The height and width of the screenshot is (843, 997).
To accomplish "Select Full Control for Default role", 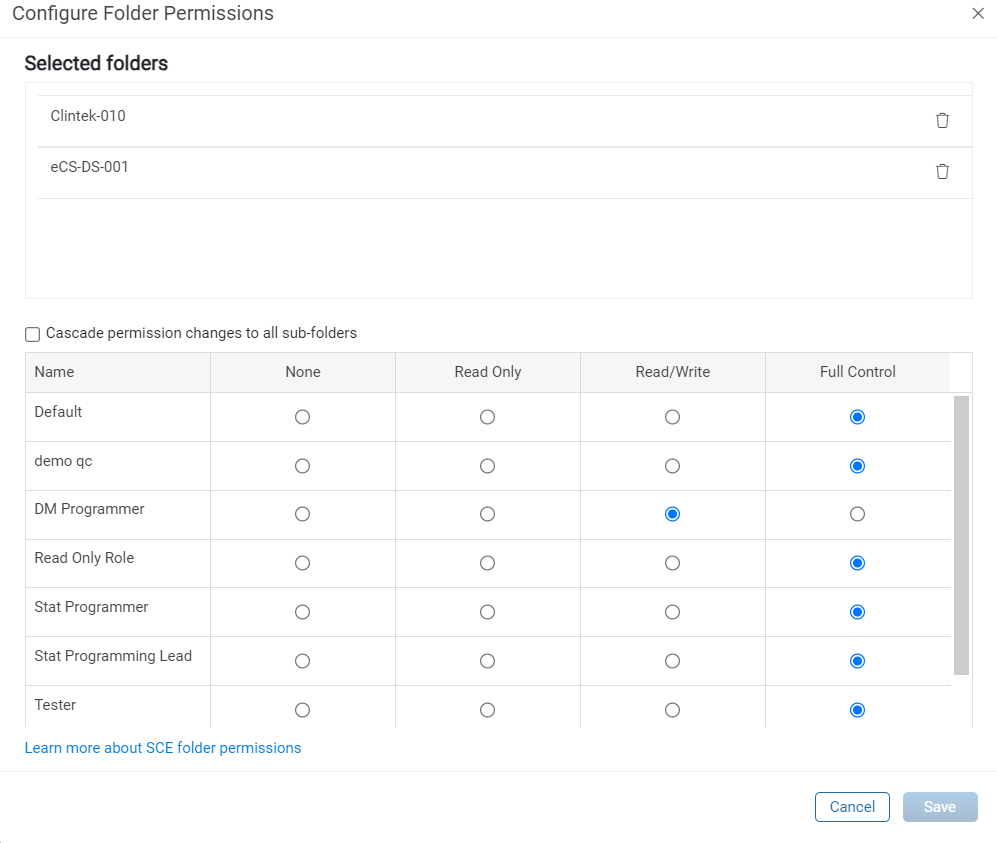I will (x=858, y=417).
